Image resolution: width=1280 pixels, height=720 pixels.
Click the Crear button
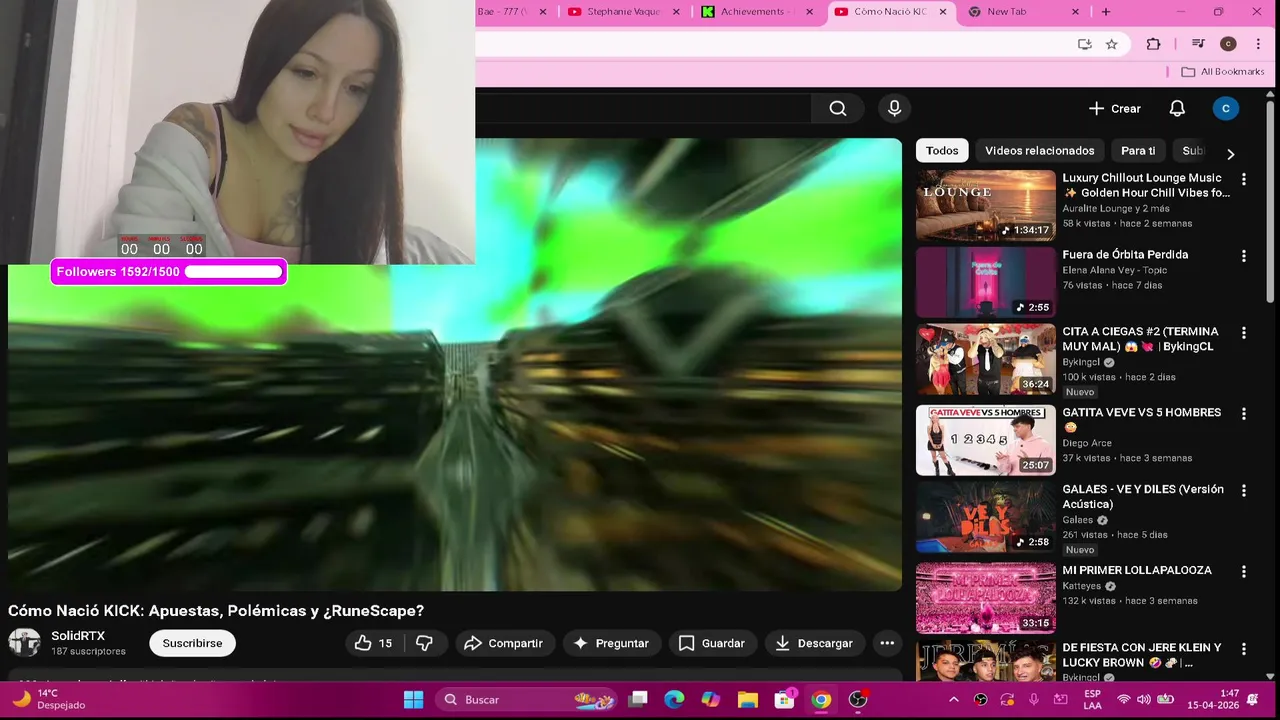(x=1115, y=108)
